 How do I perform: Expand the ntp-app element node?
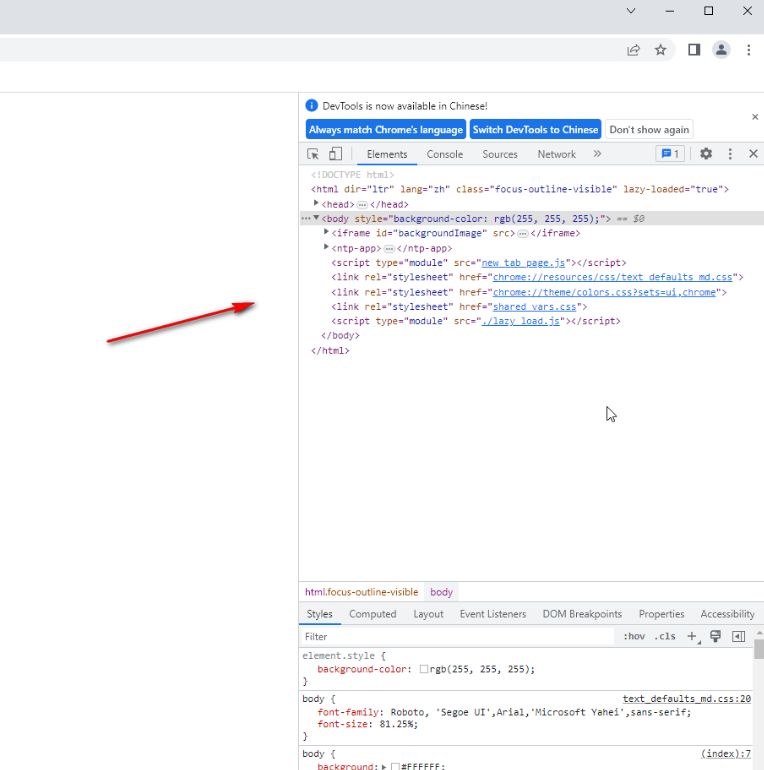click(x=326, y=247)
